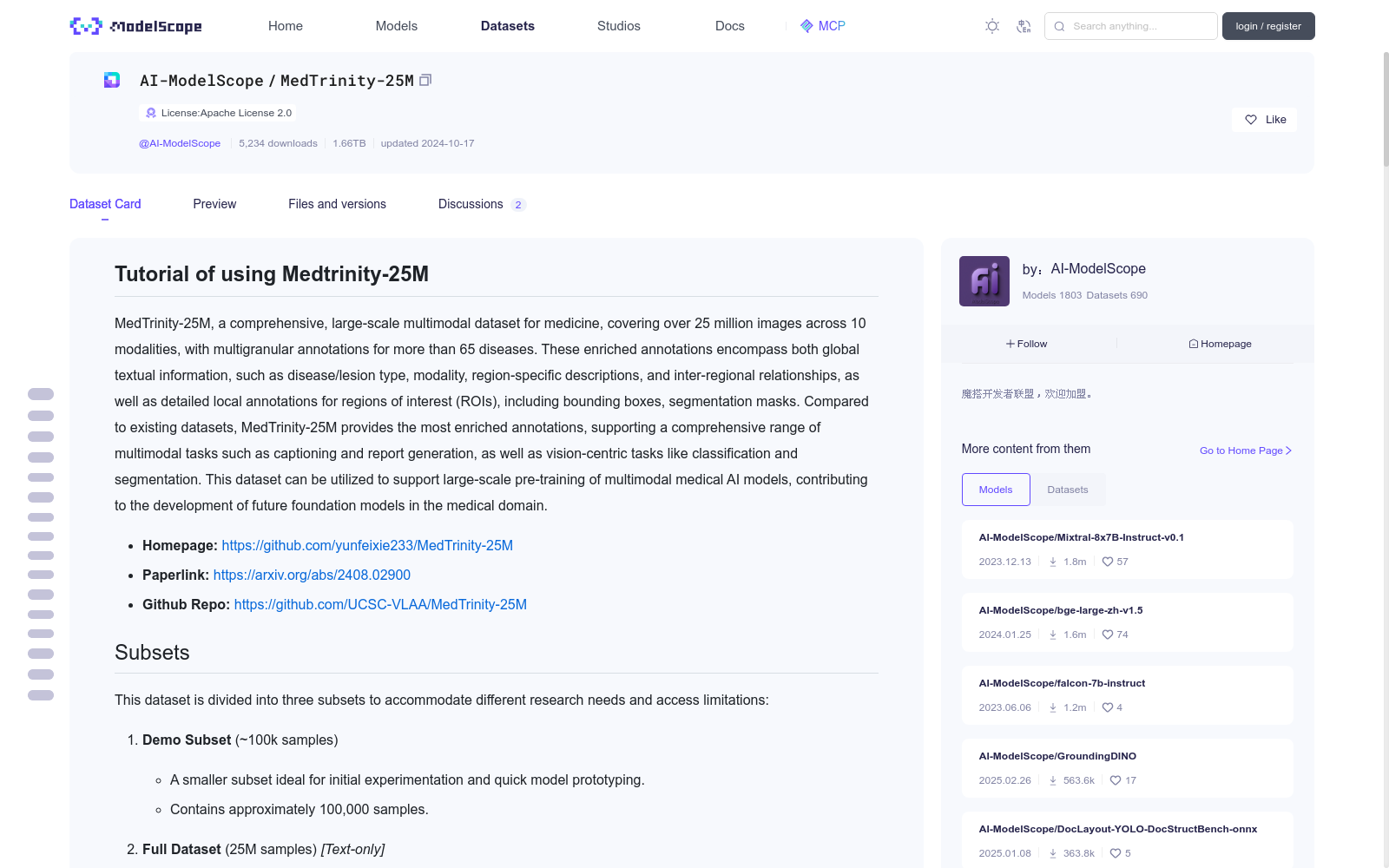Open the arxiv Paperlink
The image size is (1389, 868).
312,575
